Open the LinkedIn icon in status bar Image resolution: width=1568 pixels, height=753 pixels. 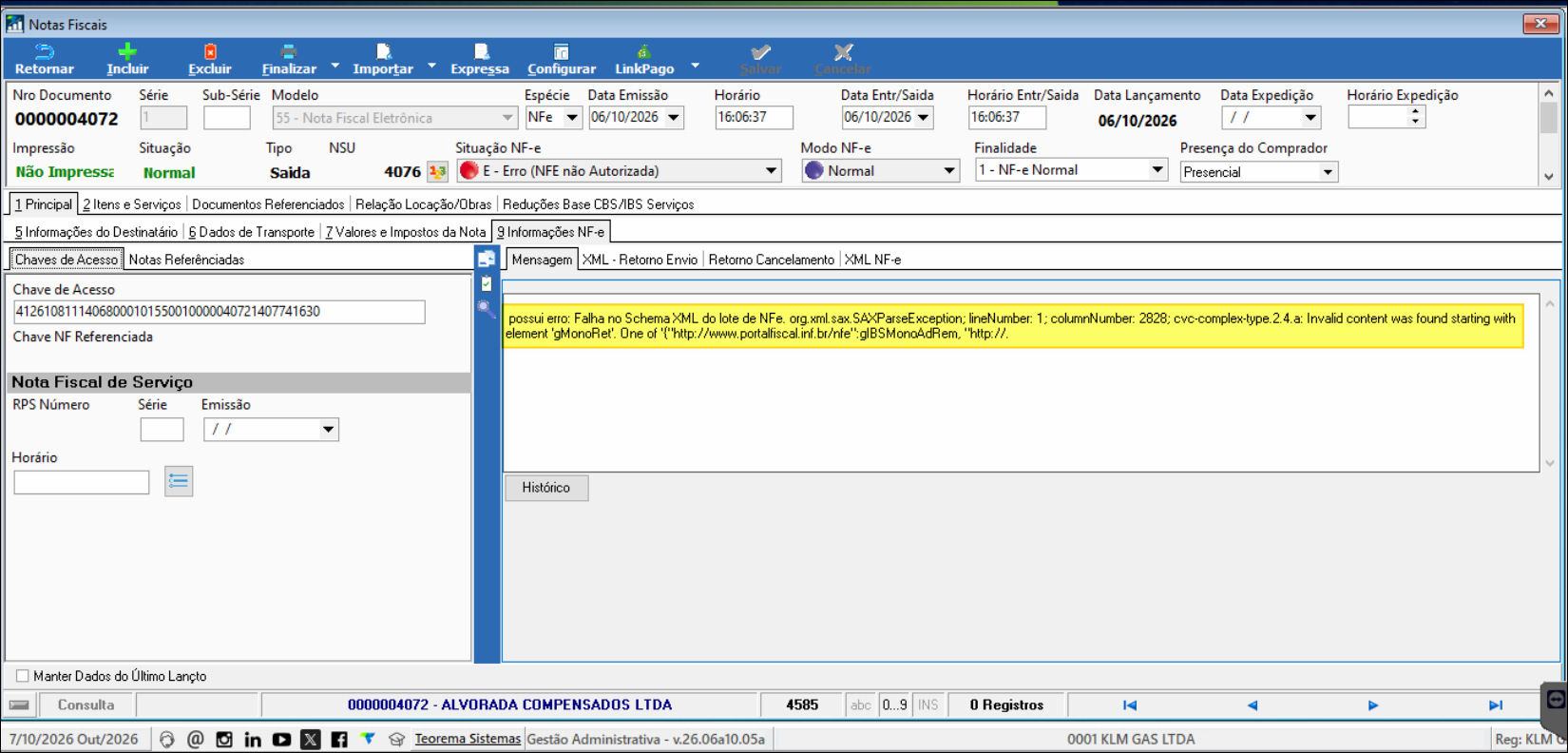click(253, 740)
